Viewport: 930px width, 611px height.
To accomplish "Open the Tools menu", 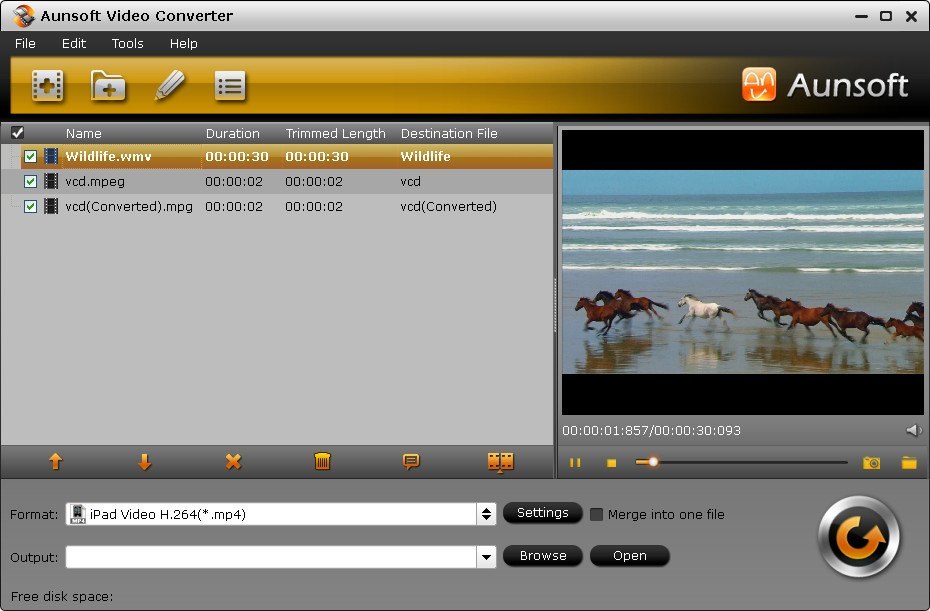I will pos(126,43).
